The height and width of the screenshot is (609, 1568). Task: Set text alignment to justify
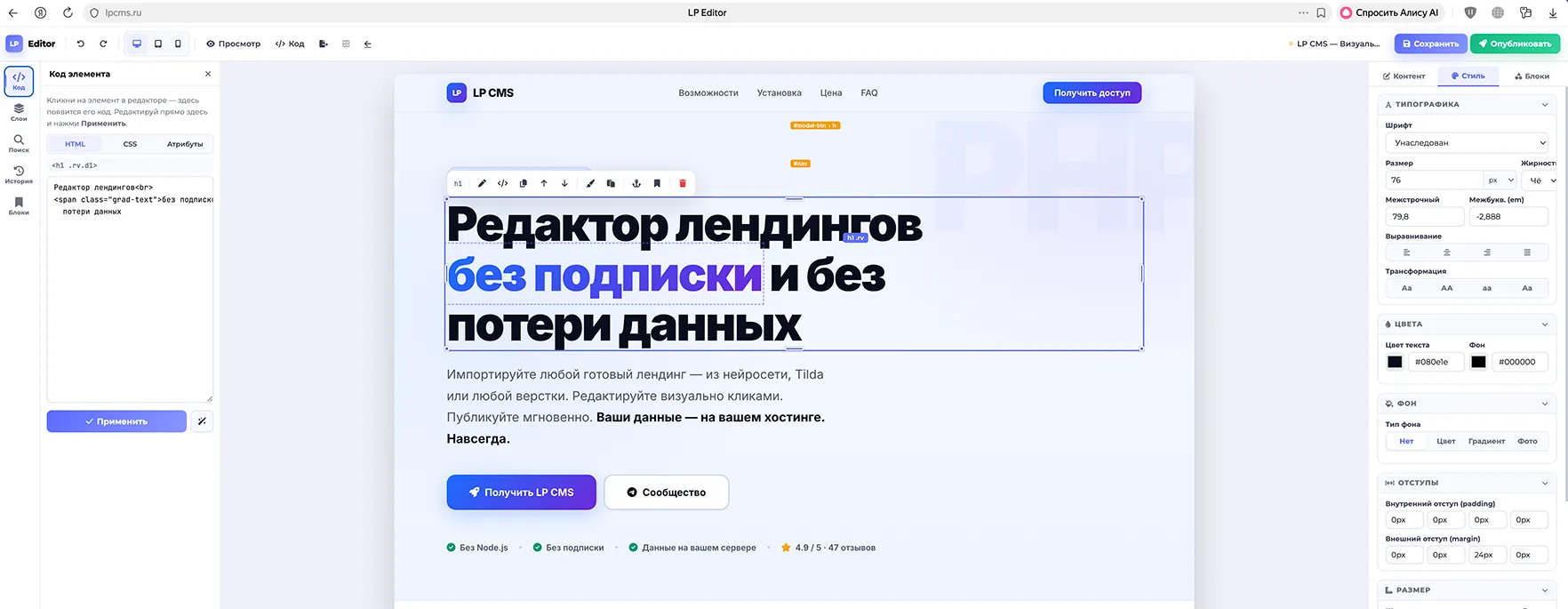coord(1527,252)
